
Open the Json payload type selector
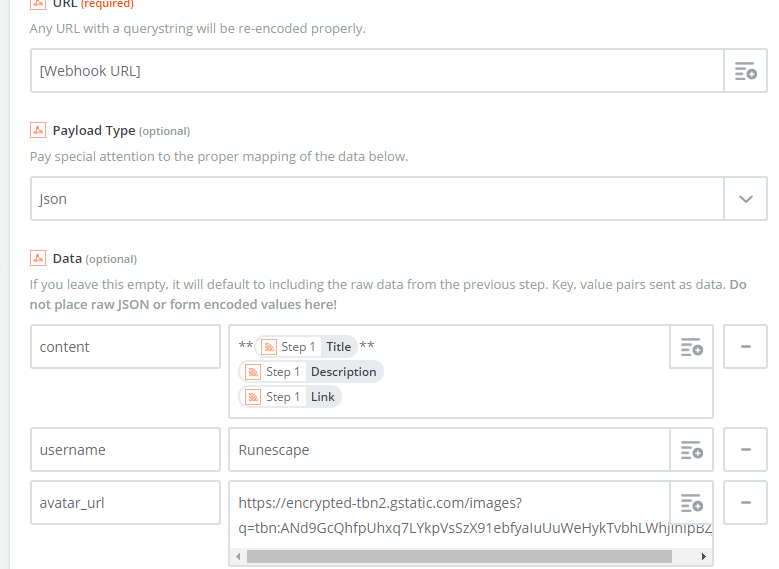click(x=376, y=199)
